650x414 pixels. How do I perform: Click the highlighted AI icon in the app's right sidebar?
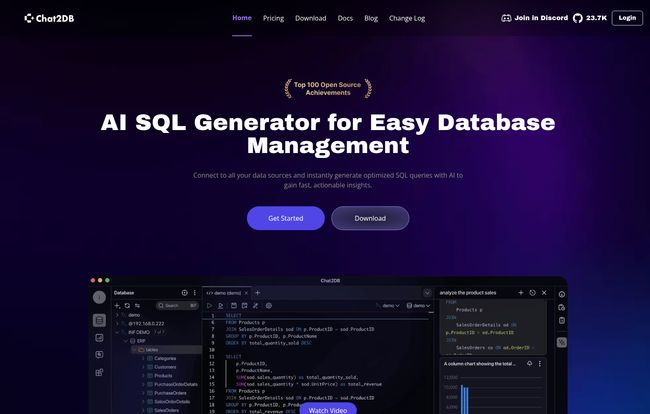point(562,342)
